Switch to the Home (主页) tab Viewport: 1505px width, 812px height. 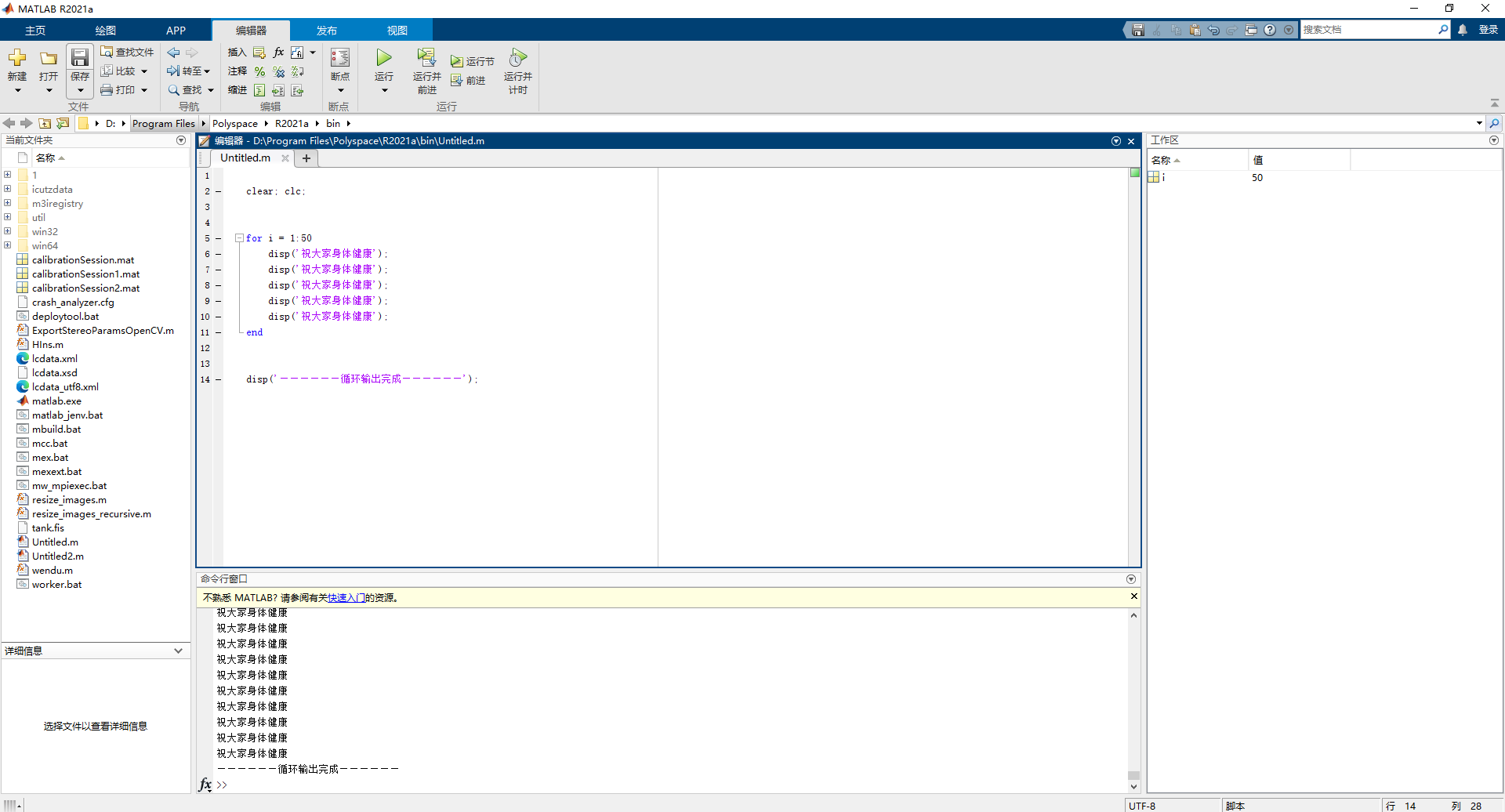coord(35,31)
